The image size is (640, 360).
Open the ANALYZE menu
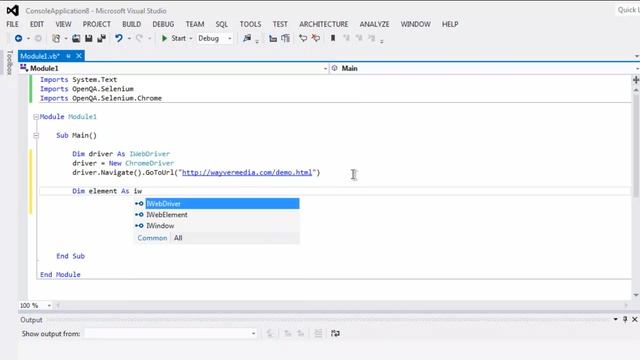374,24
